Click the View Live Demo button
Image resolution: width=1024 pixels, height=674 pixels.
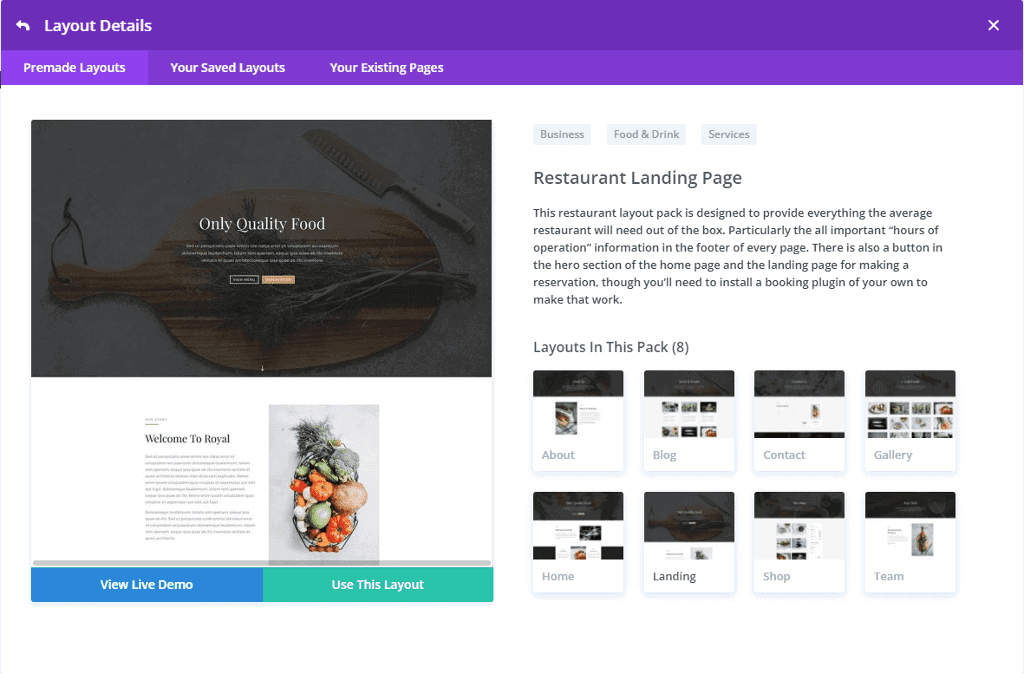[147, 585]
